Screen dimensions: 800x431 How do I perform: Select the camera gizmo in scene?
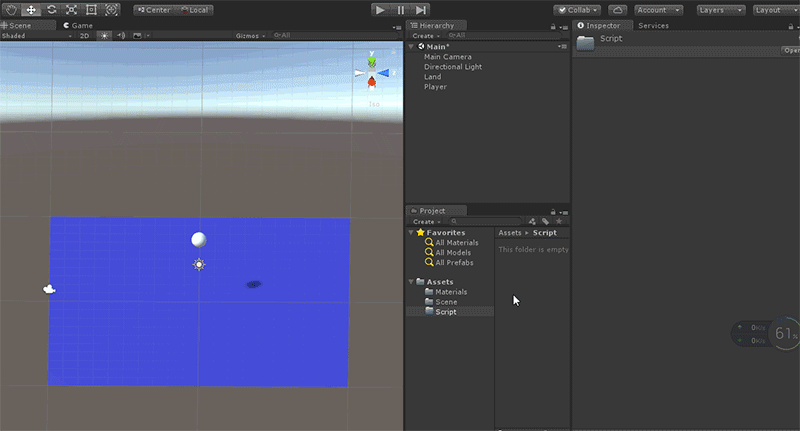click(x=49, y=289)
